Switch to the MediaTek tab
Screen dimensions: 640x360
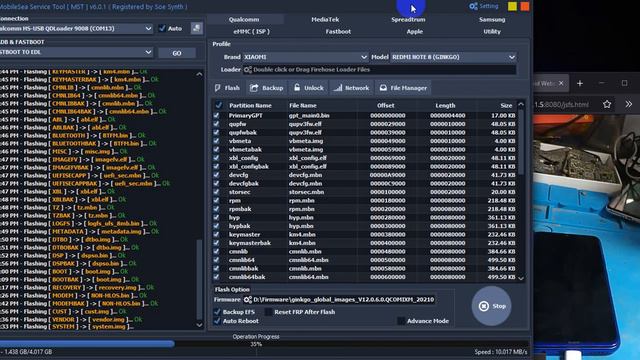pyautogui.click(x=325, y=19)
